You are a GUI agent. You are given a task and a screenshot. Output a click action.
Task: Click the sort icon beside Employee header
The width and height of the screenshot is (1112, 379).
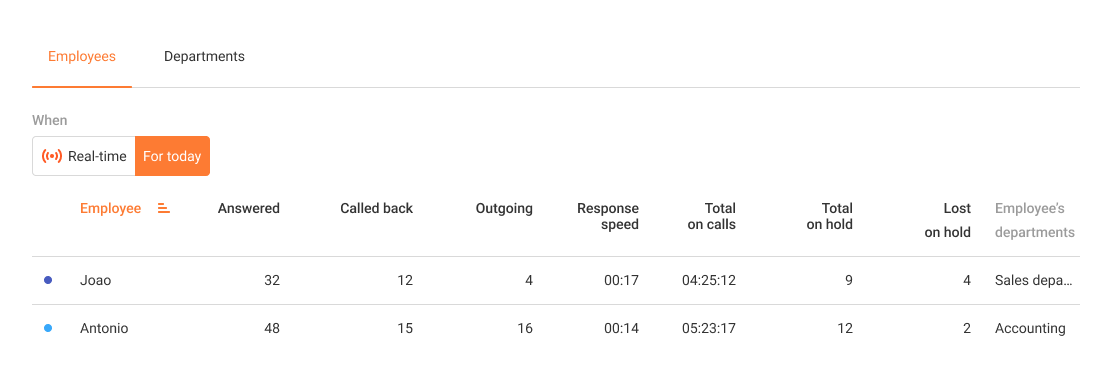coord(164,209)
